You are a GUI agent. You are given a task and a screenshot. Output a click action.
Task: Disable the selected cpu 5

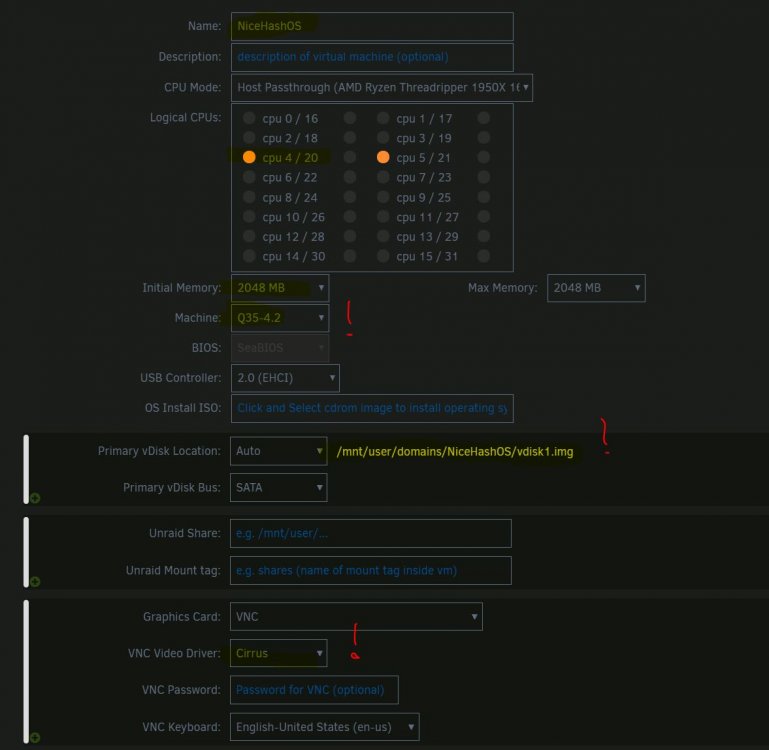[x=383, y=157]
